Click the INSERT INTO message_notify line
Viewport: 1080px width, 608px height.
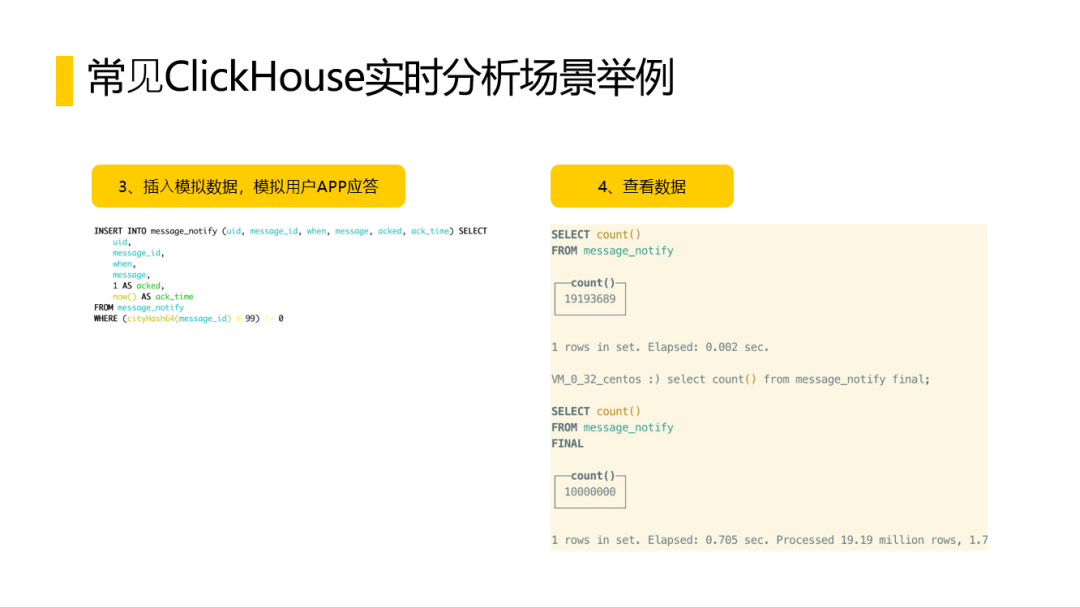point(291,231)
